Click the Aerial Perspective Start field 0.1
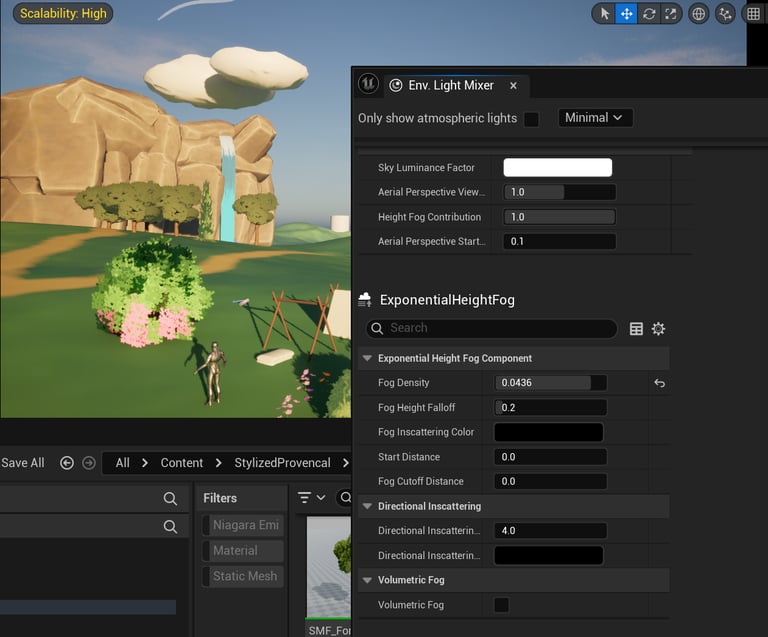 tap(559, 241)
